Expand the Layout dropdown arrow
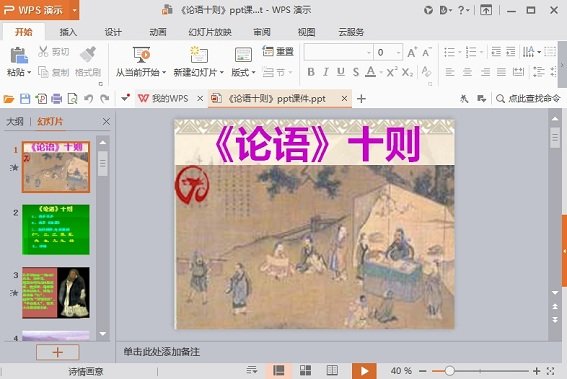Image resolution: width=567 pixels, height=379 pixels. click(x=253, y=72)
